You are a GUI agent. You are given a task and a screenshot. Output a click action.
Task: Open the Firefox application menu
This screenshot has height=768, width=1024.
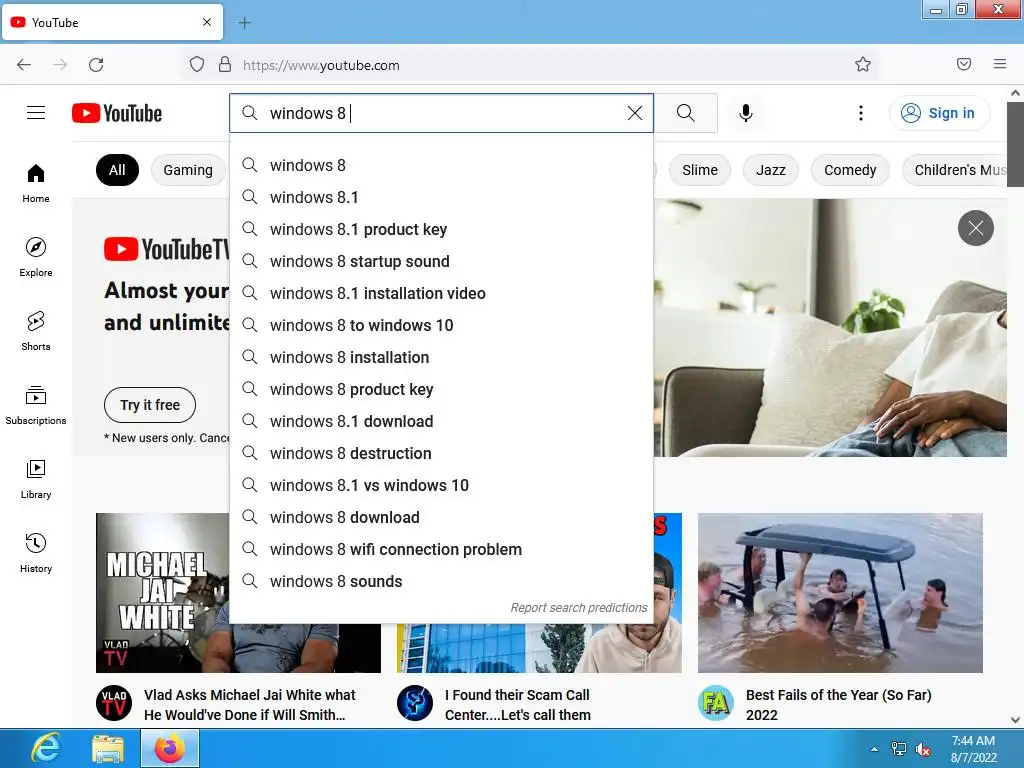pos(1000,64)
